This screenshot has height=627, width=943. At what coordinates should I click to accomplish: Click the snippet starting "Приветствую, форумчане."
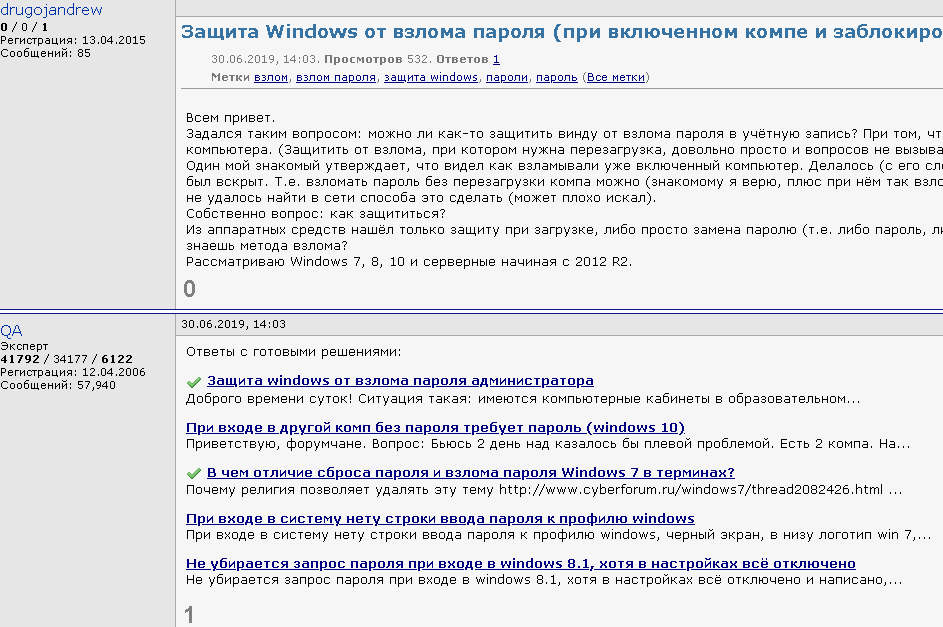pos(548,444)
